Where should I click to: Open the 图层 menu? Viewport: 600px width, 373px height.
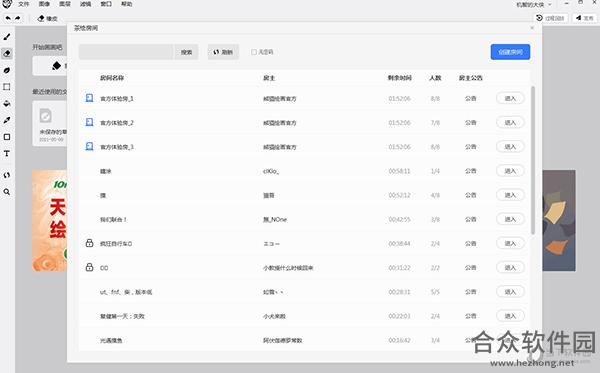point(65,4)
